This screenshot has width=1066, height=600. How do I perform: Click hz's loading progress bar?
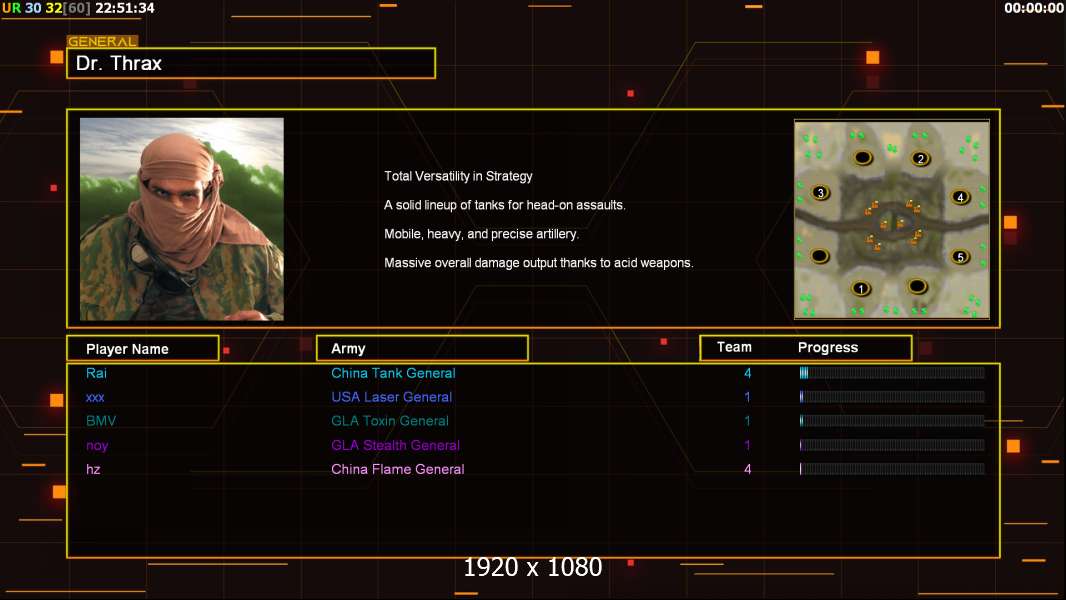[x=892, y=469]
